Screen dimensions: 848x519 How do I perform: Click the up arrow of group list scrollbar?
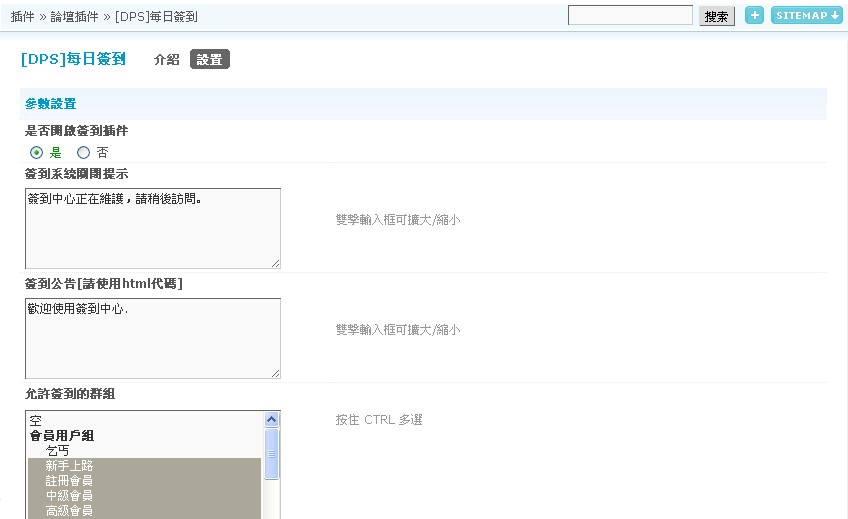[271, 420]
